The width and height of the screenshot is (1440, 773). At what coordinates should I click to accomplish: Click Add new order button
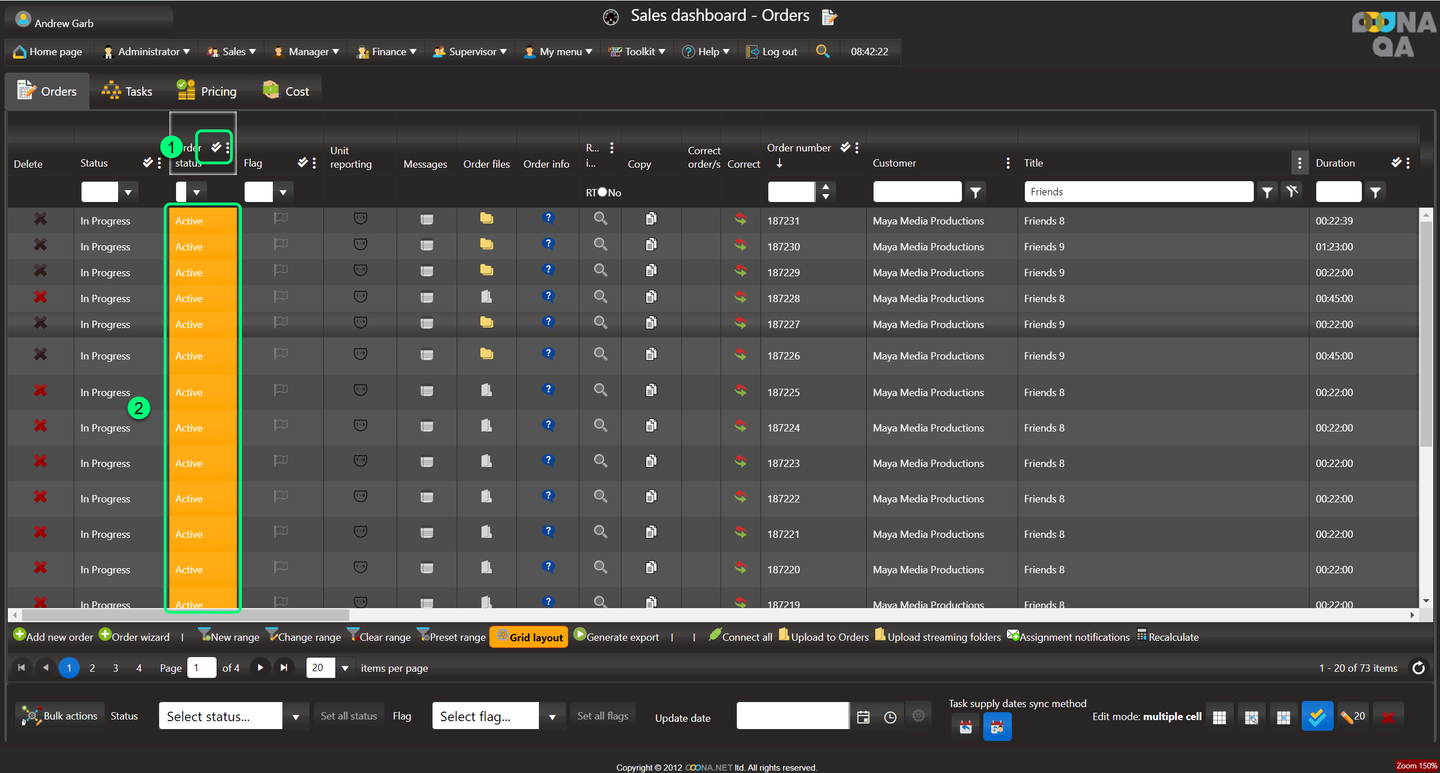[x=53, y=637]
